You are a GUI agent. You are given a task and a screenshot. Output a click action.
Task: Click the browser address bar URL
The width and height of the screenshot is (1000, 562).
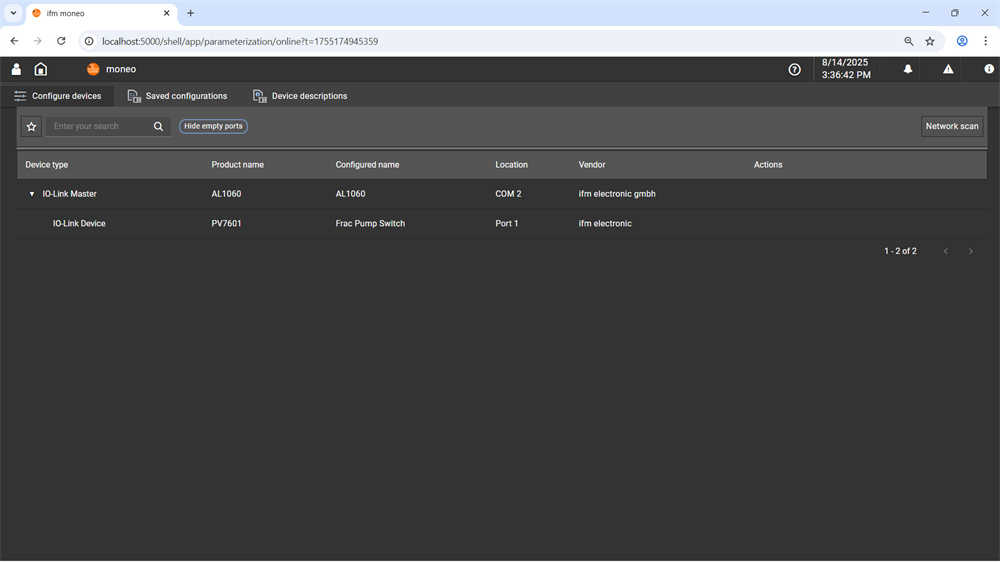tap(240, 41)
